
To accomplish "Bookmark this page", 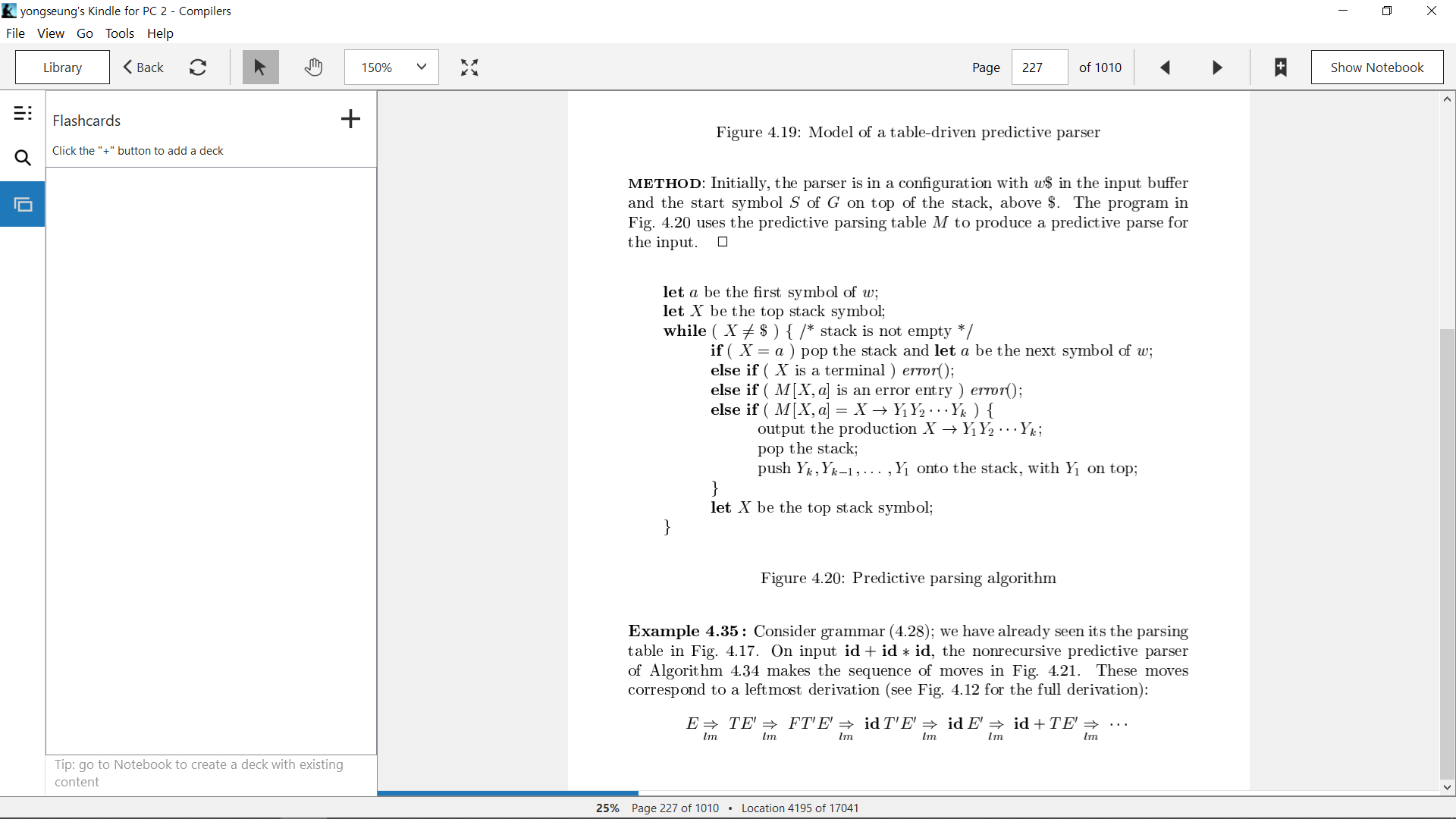I will point(1281,67).
